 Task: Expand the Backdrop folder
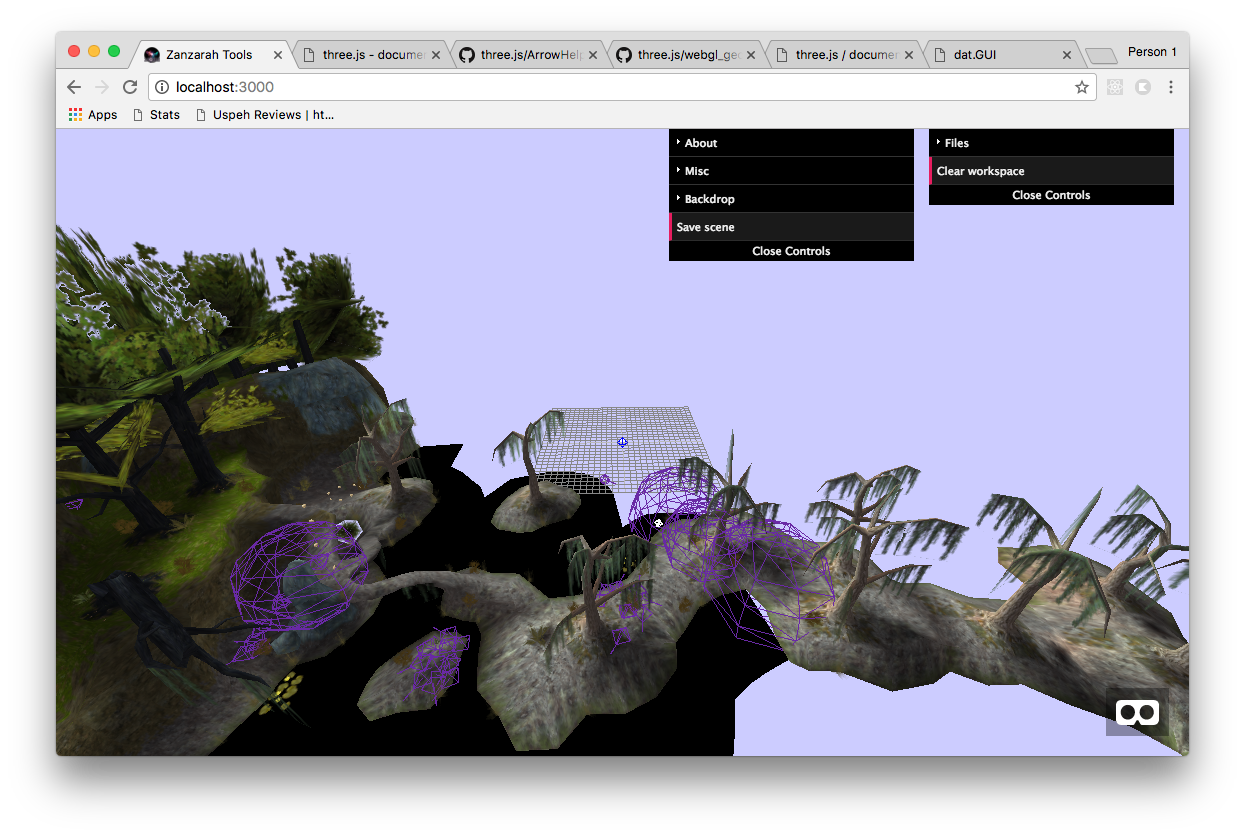click(x=791, y=199)
